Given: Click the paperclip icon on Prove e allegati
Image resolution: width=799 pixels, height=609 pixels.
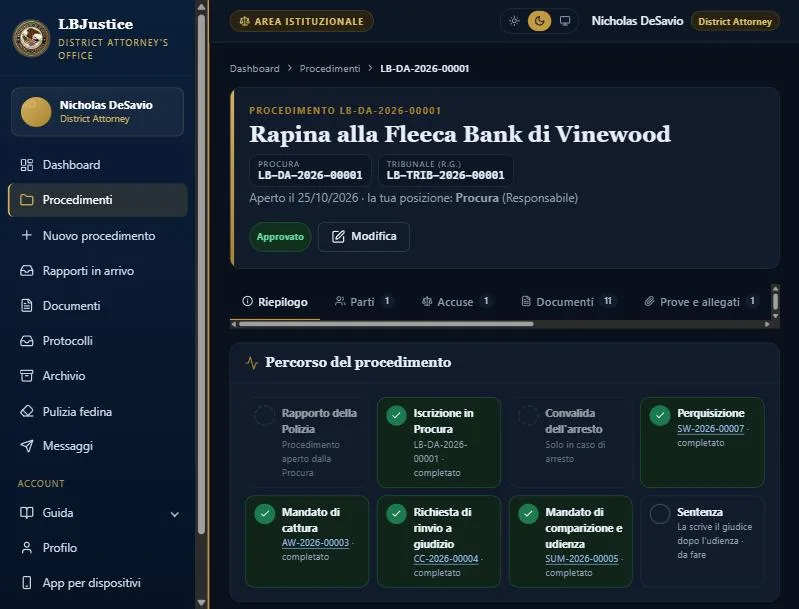Looking at the screenshot, I should click(649, 302).
